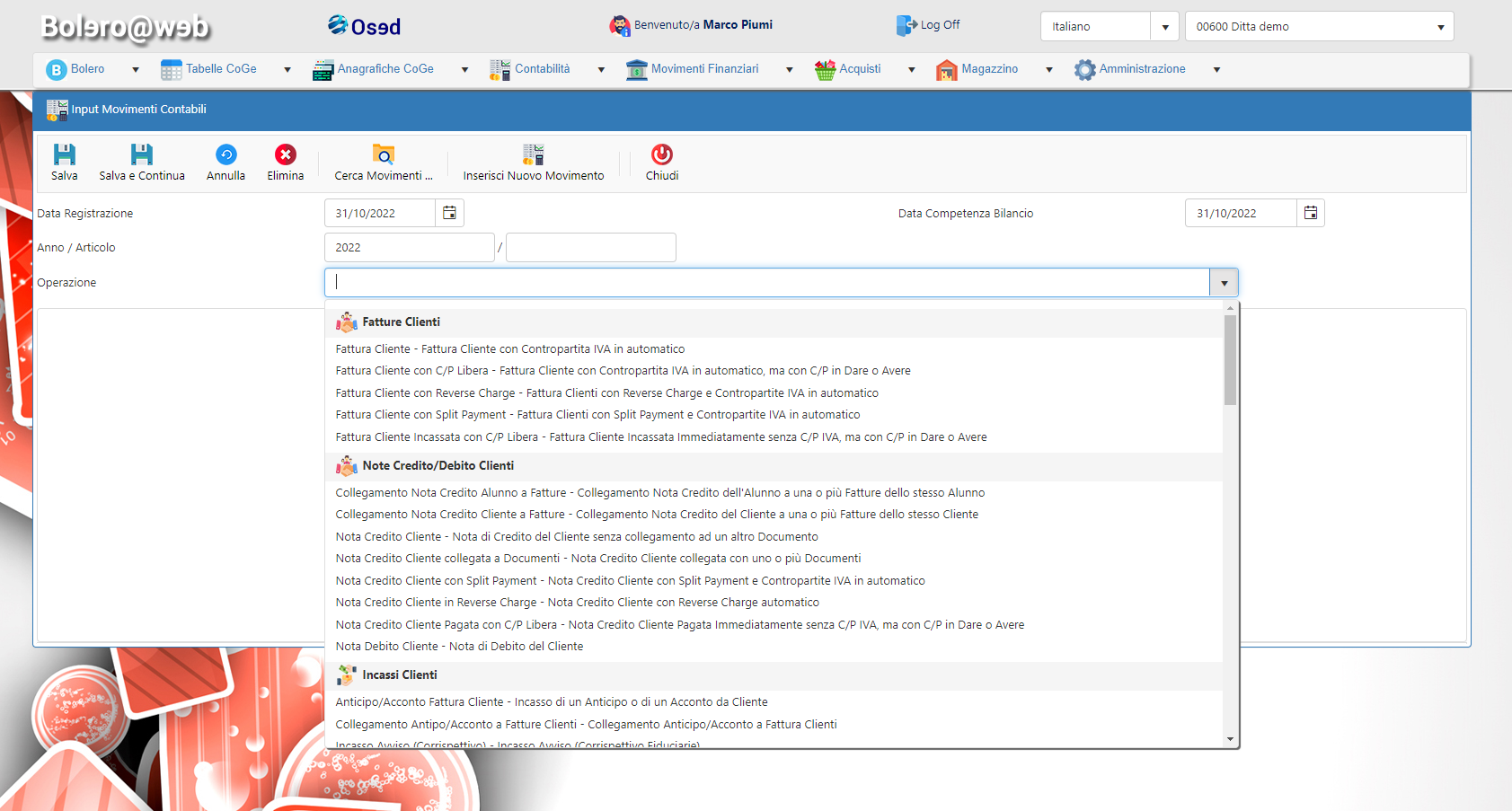The height and width of the screenshot is (811, 1512).
Task: Select Nota Debito Cliente option
Action: 774,647
